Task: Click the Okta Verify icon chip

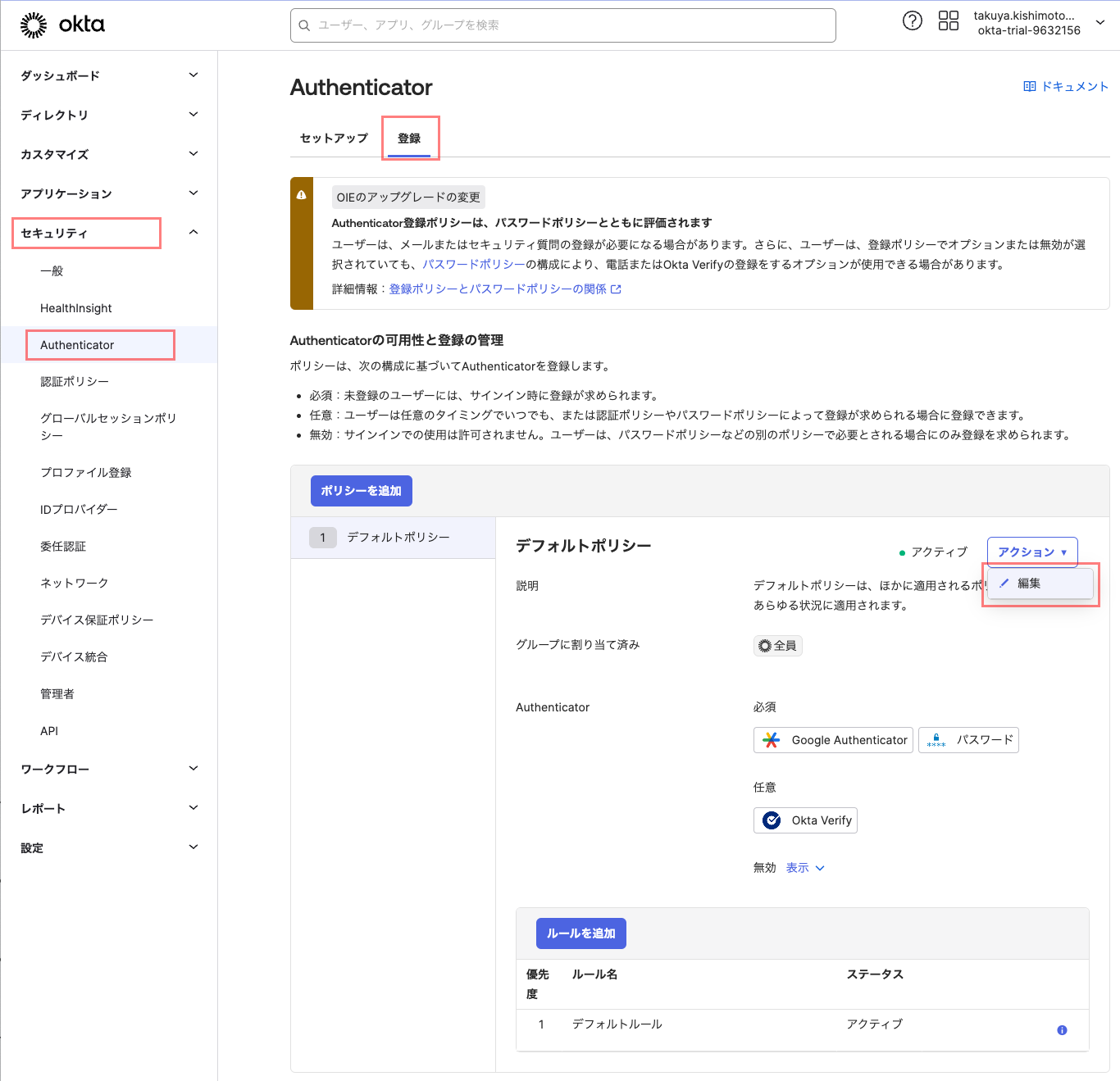Action: [x=805, y=820]
